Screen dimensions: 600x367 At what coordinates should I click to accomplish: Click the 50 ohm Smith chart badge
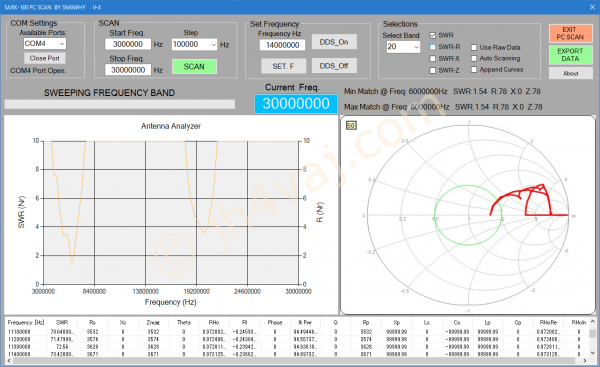[351, 126]
